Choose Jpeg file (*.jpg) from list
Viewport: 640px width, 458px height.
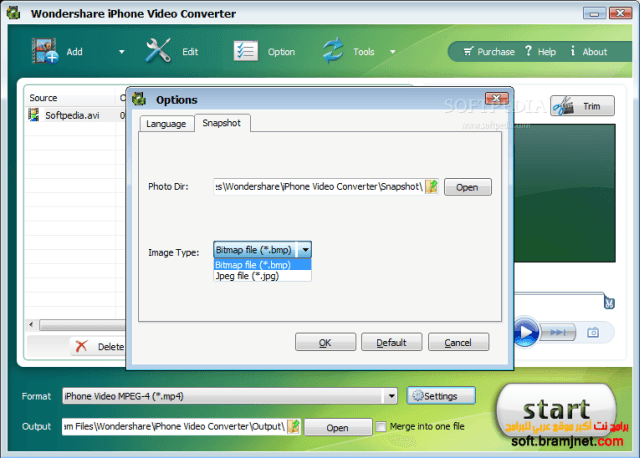coord(262,276)
